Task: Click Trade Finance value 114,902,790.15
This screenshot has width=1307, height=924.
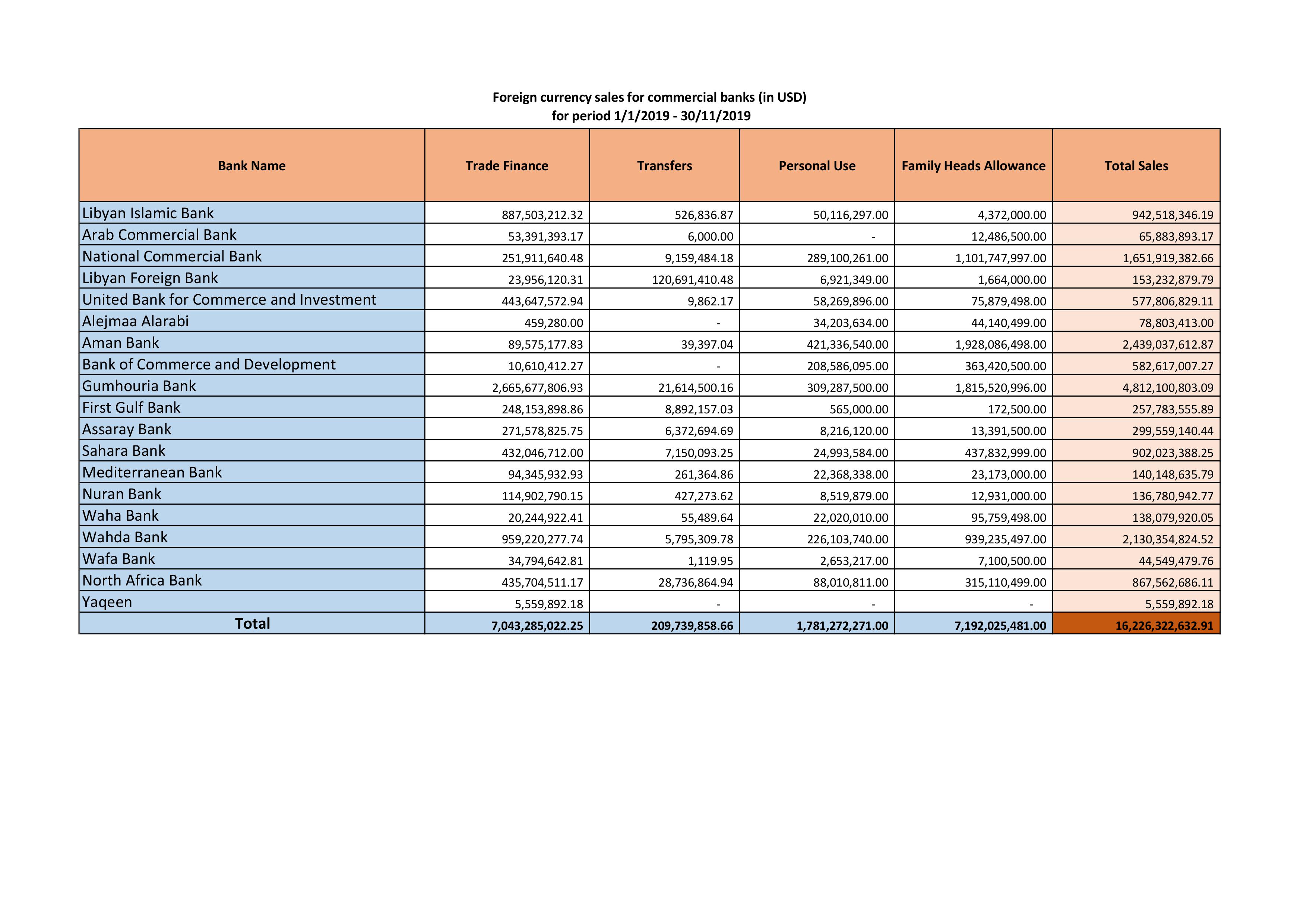Action: click(542, 496)
